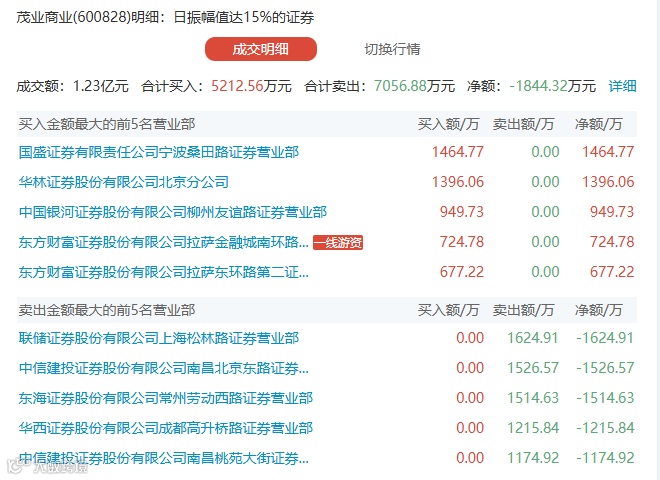This screenshot has width=660, height=480.
Task: Click buy amount 949.73 in 中国银河 row
Action: pos(462,212)
